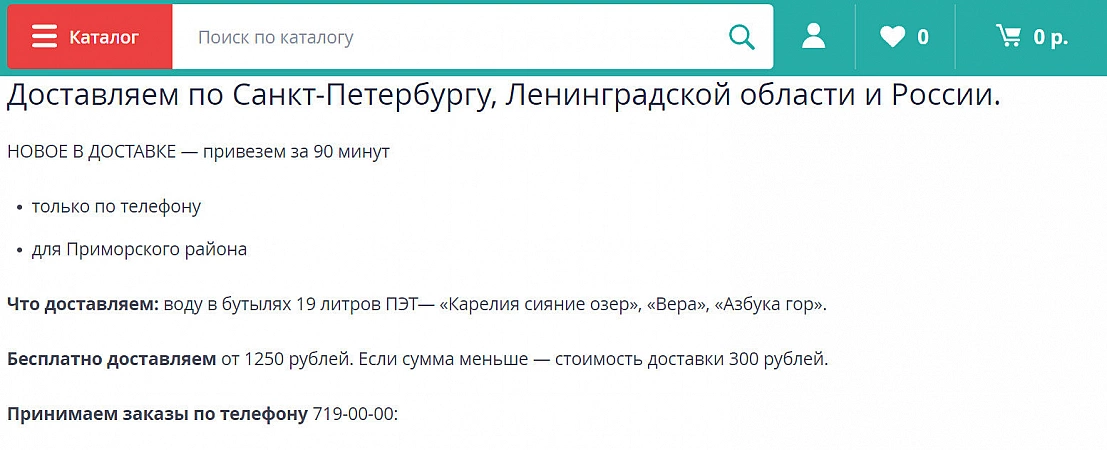
Task: Open the Каталог button label
Action: point(104,37)
